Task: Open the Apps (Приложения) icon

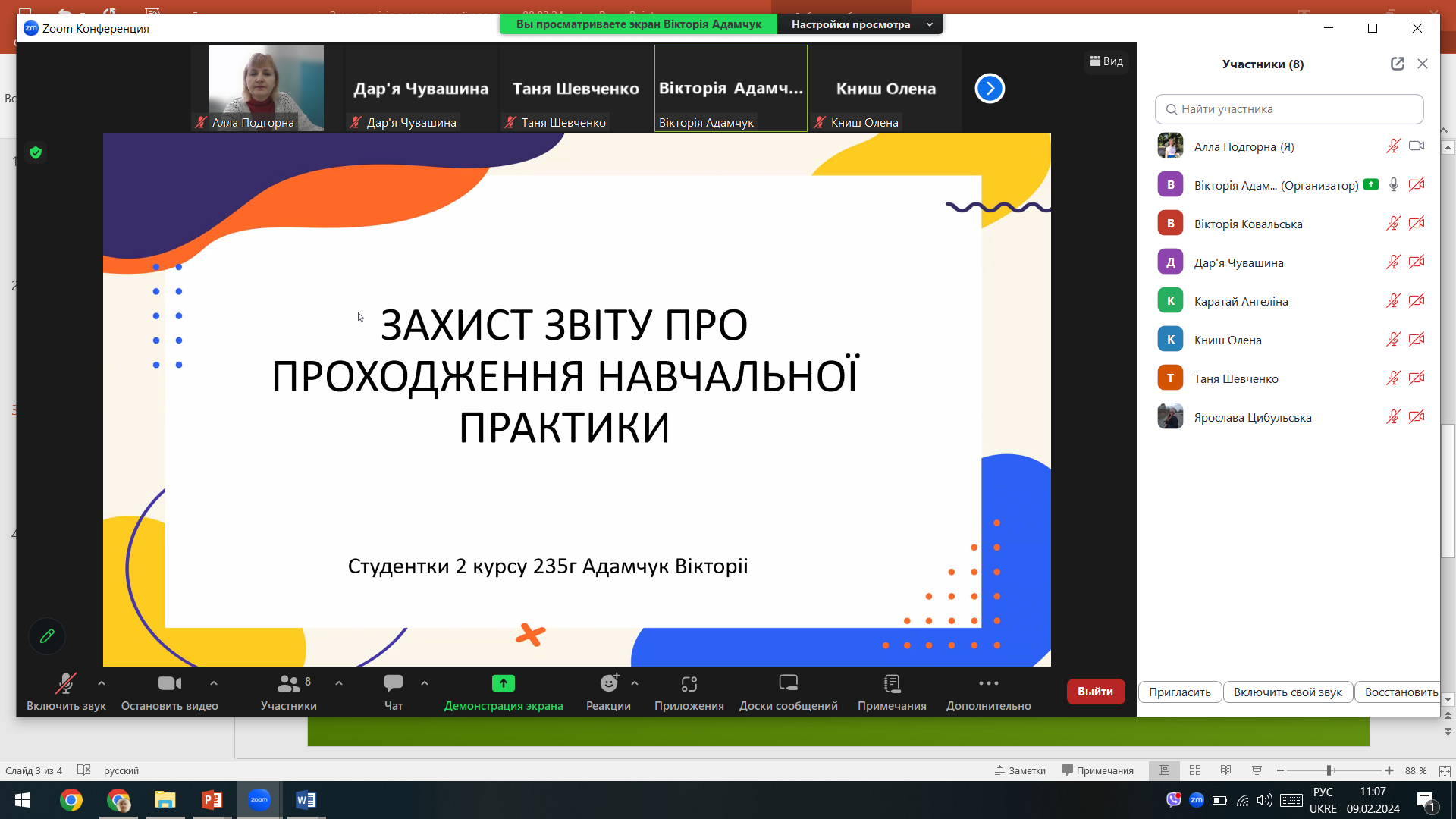Action: tap(689, 683)
